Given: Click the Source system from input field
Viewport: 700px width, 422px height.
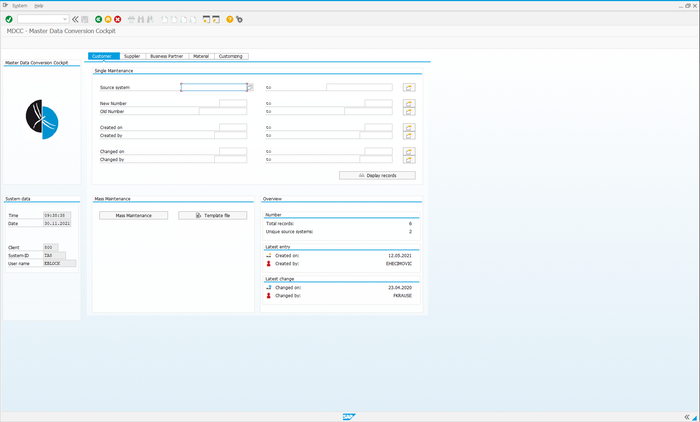Looking at the screenshot, I should click(214, 88).
